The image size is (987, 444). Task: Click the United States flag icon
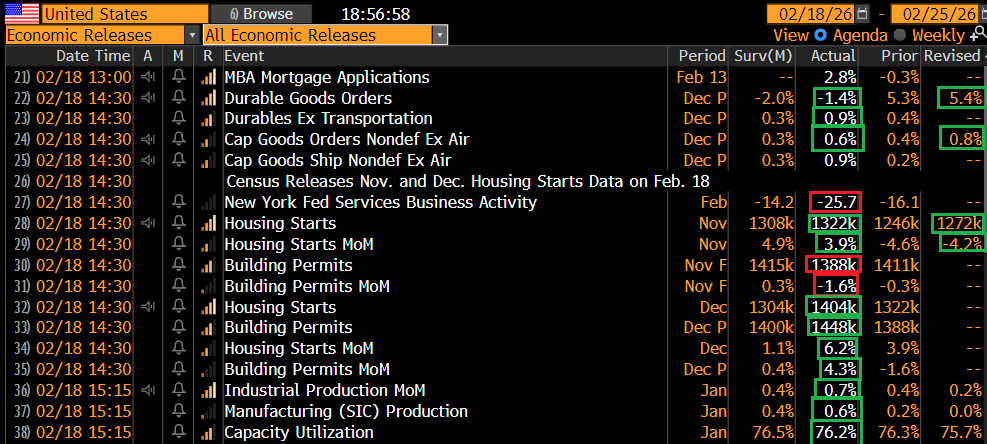point(20,14)
